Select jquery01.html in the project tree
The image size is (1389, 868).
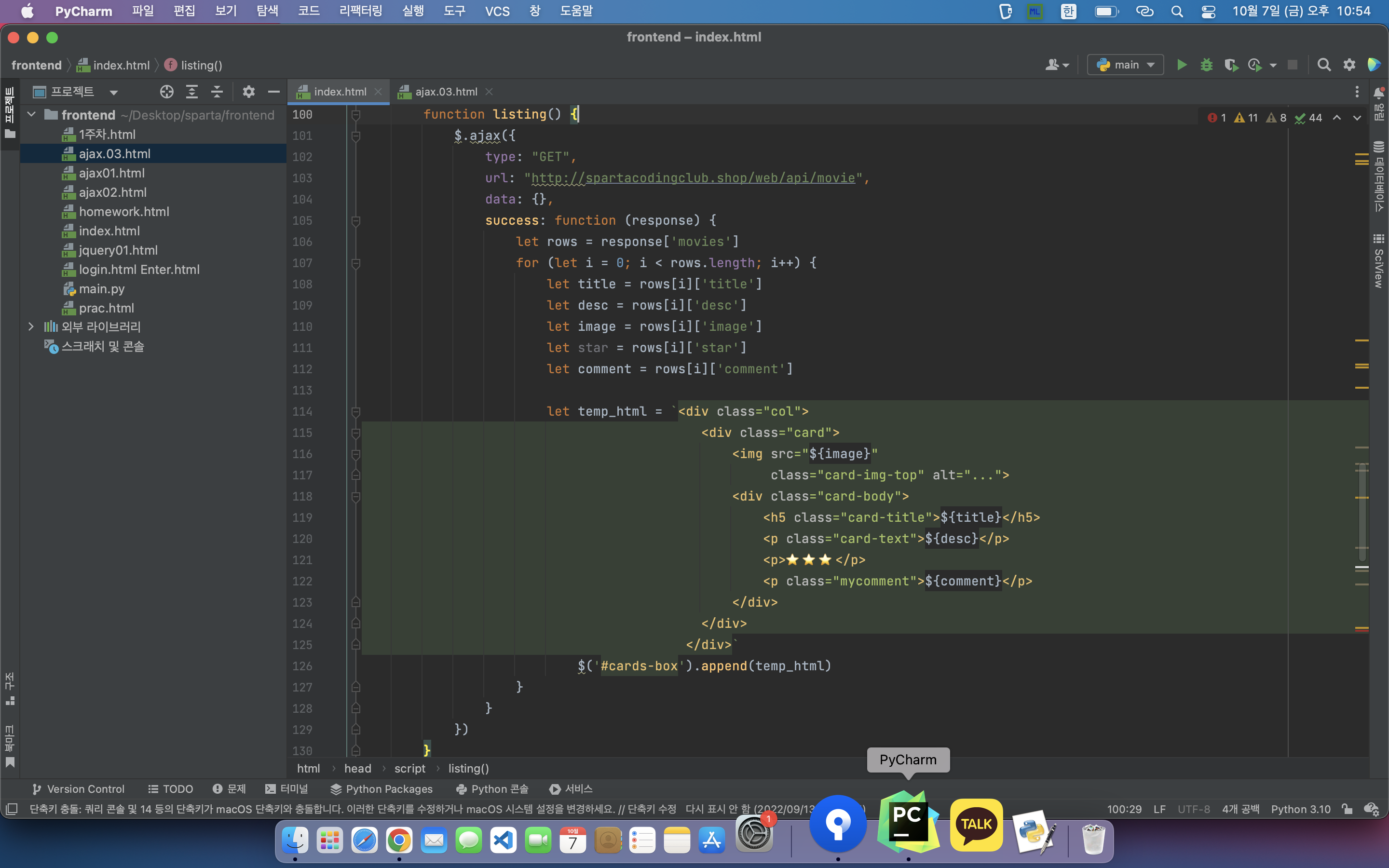pos(118,250)
